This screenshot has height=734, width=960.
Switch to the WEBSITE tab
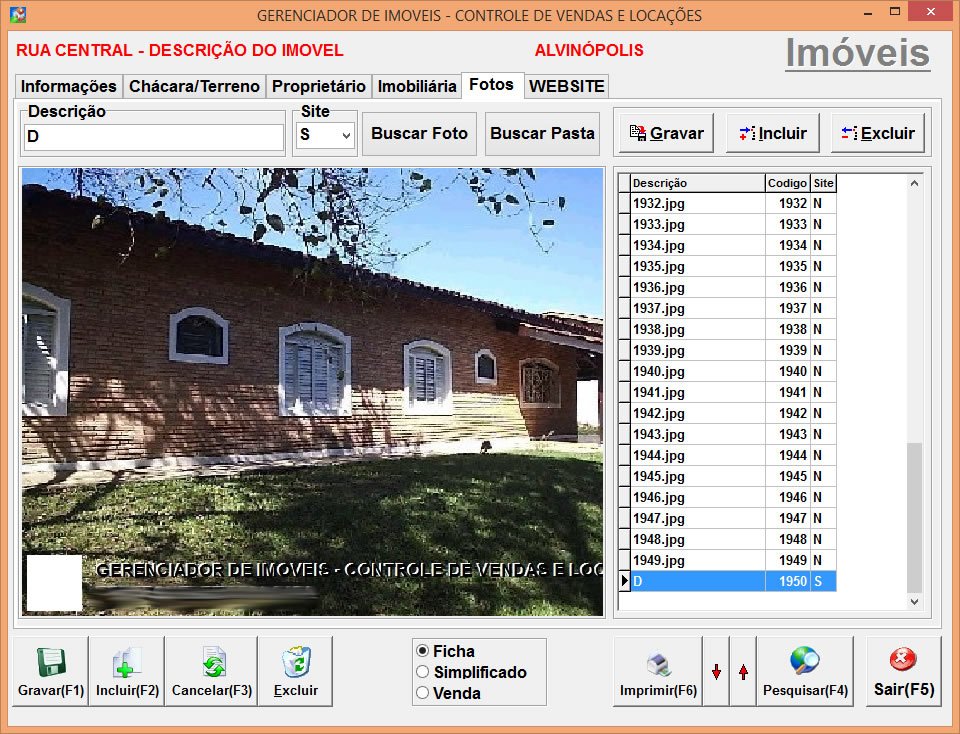click(566, 86)
